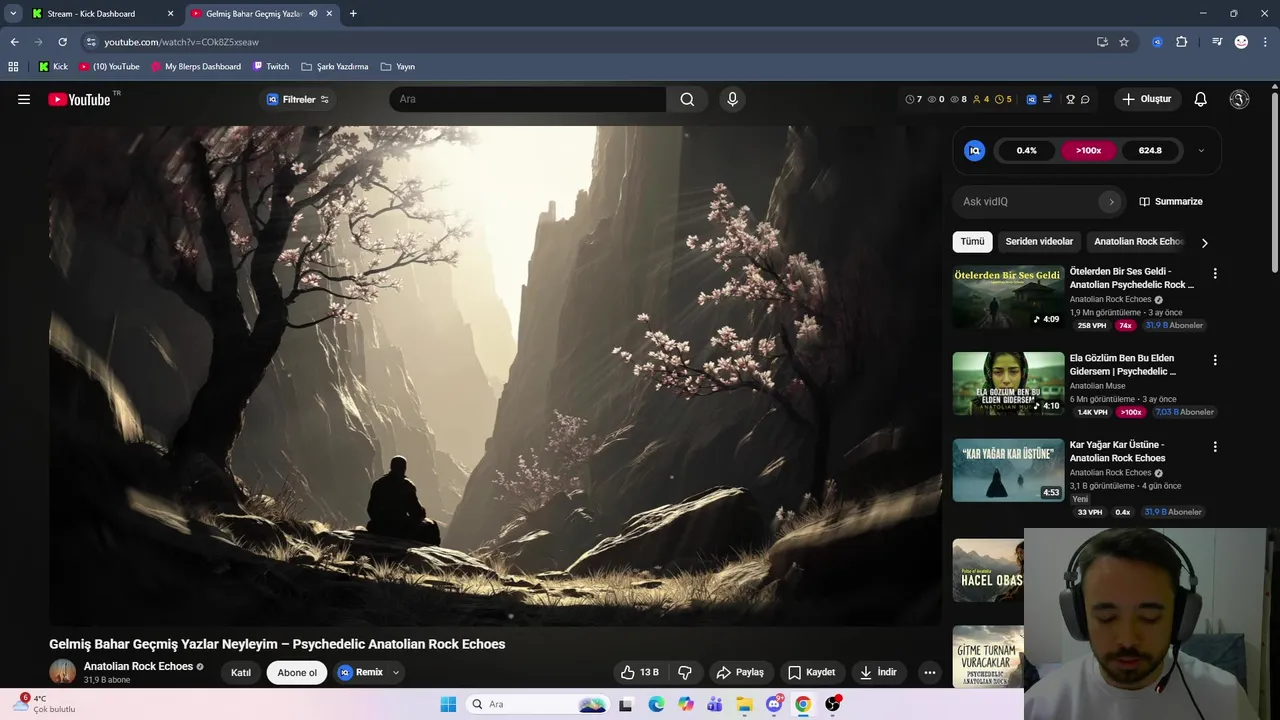Select the Seriden videolar chip

point(1039,241)
